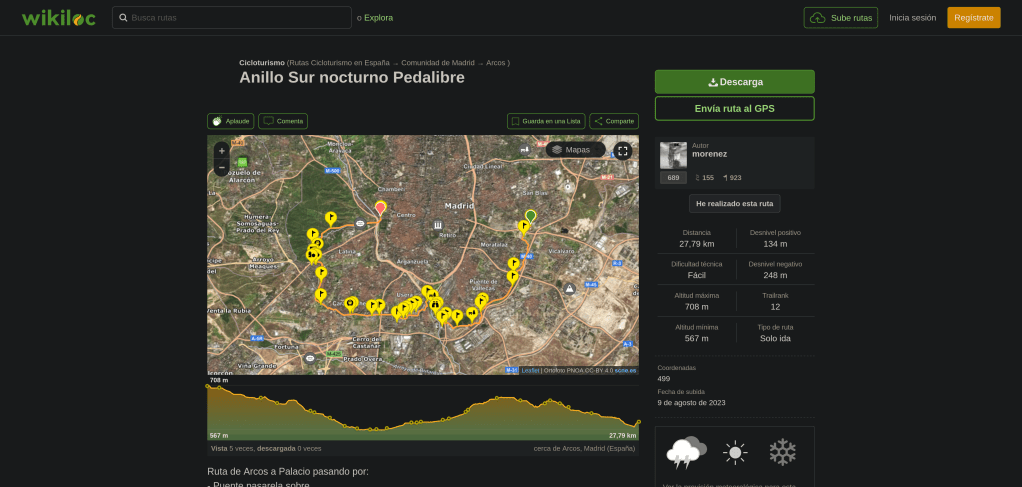The image size is (1022, 487).
Task: Select upload date '9 de agosto de 2023'
Action: tap(692, 403)
